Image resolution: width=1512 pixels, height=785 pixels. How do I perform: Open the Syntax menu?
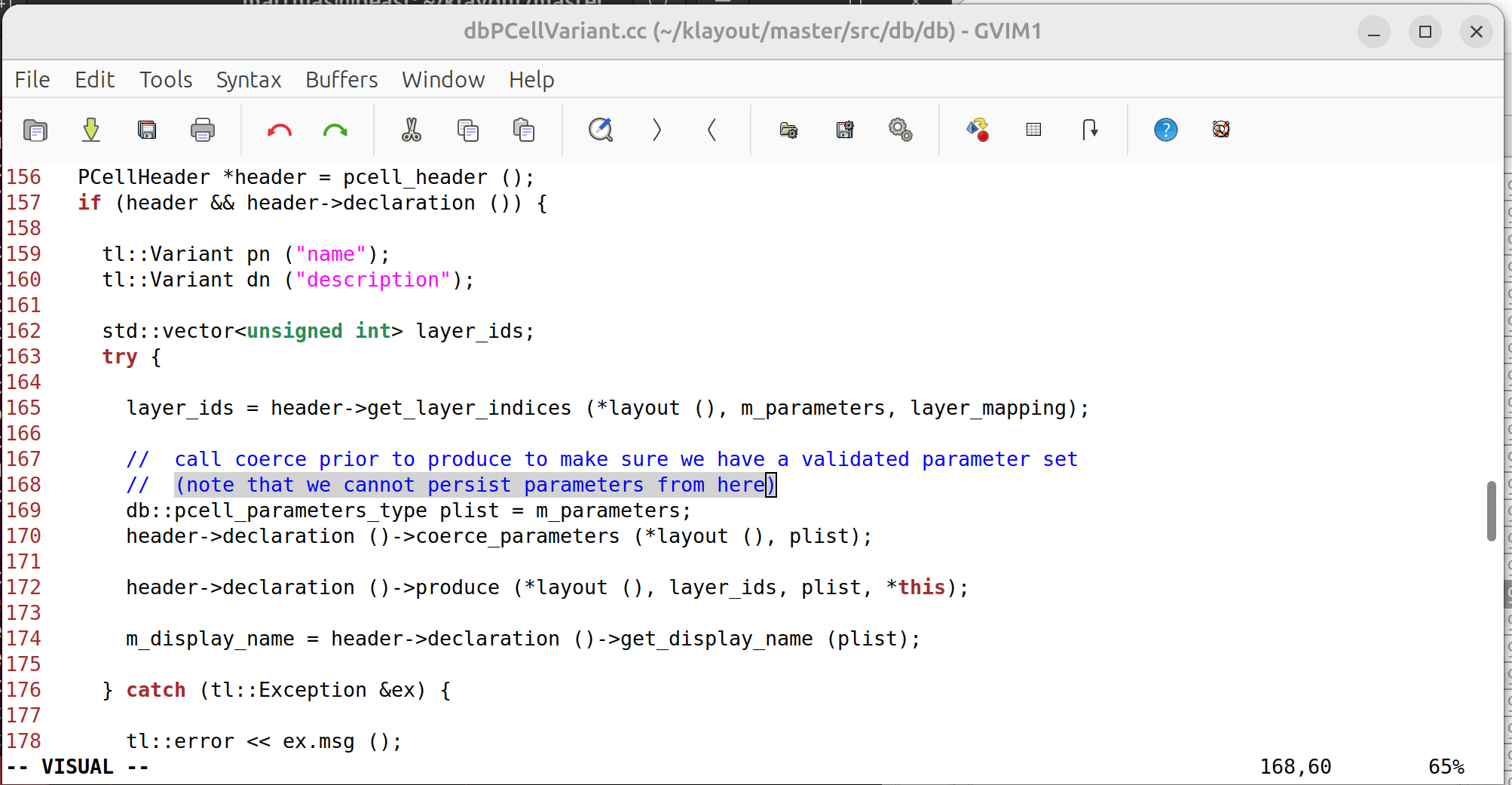tap(248, 80)
